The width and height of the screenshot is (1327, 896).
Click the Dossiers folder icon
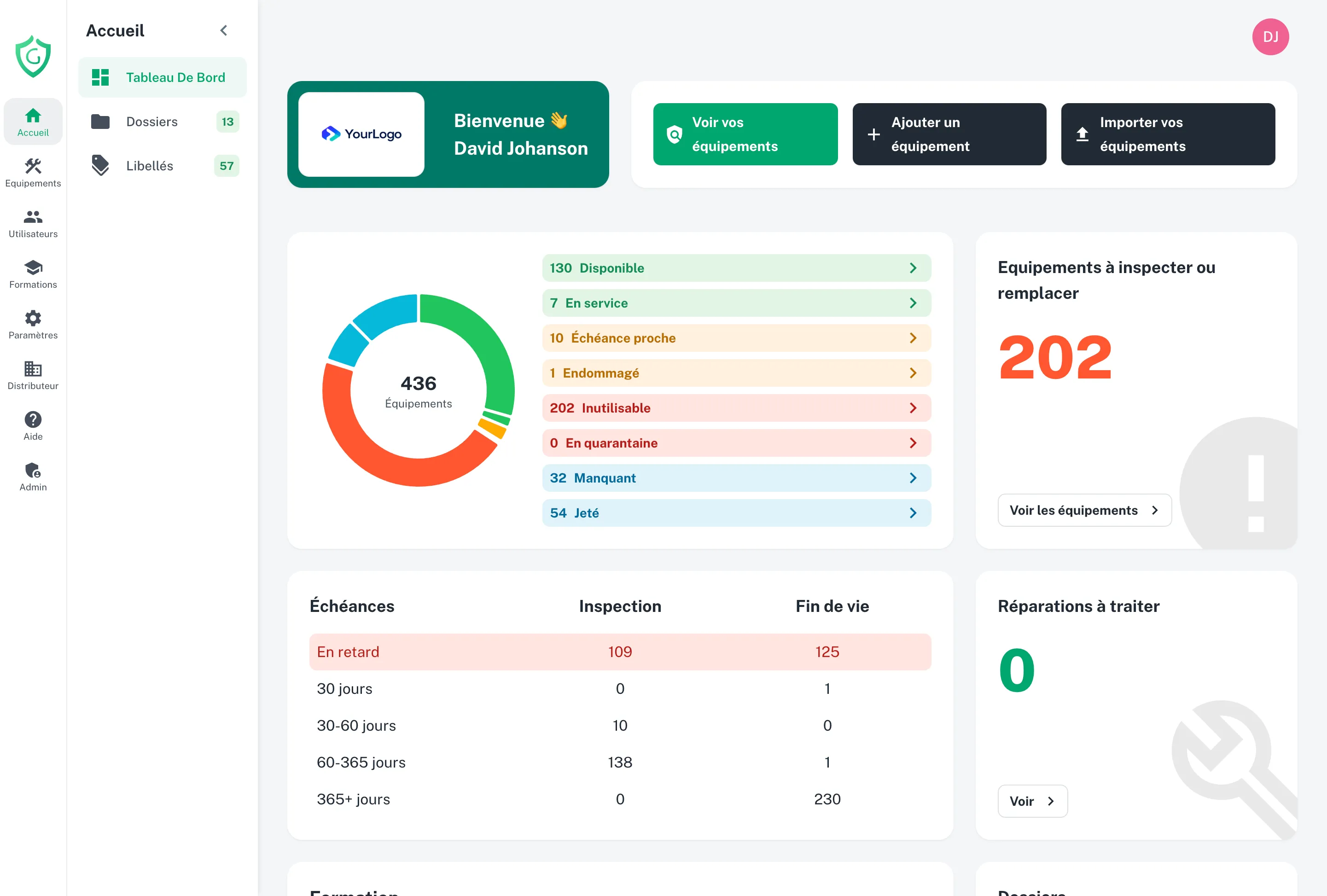(x=100, y=122)
